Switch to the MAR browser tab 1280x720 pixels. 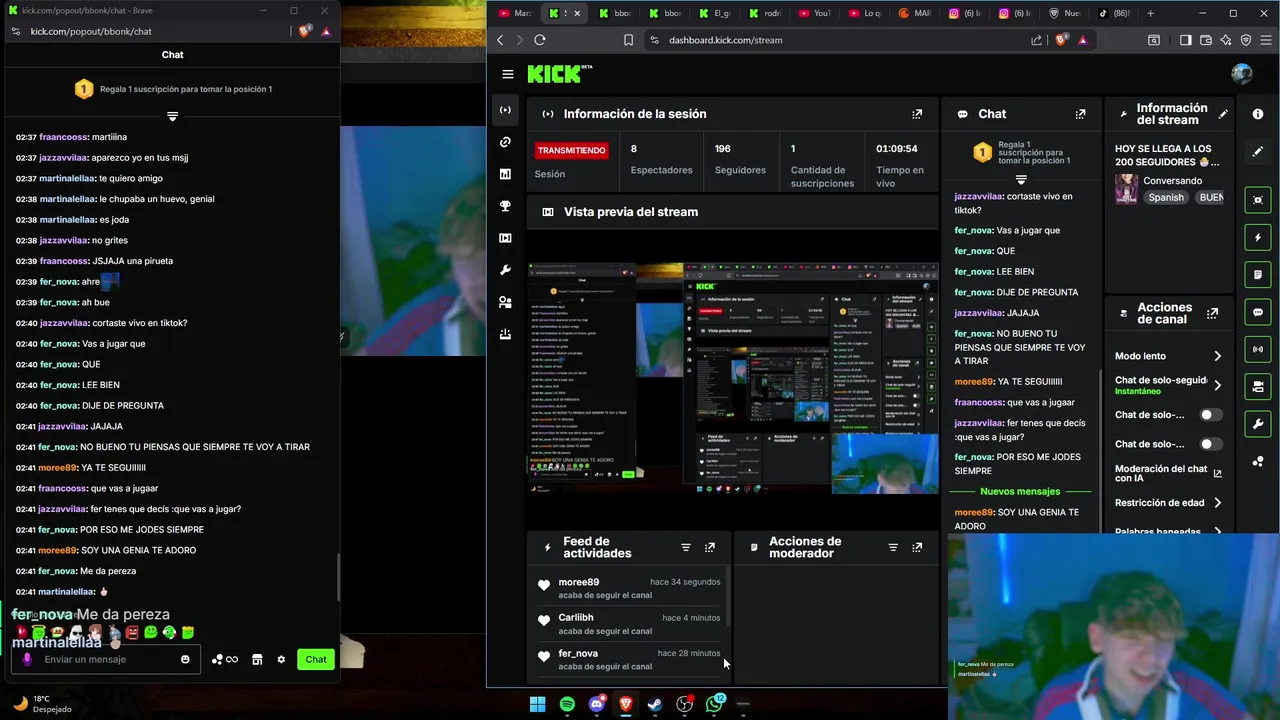point(914,13)
